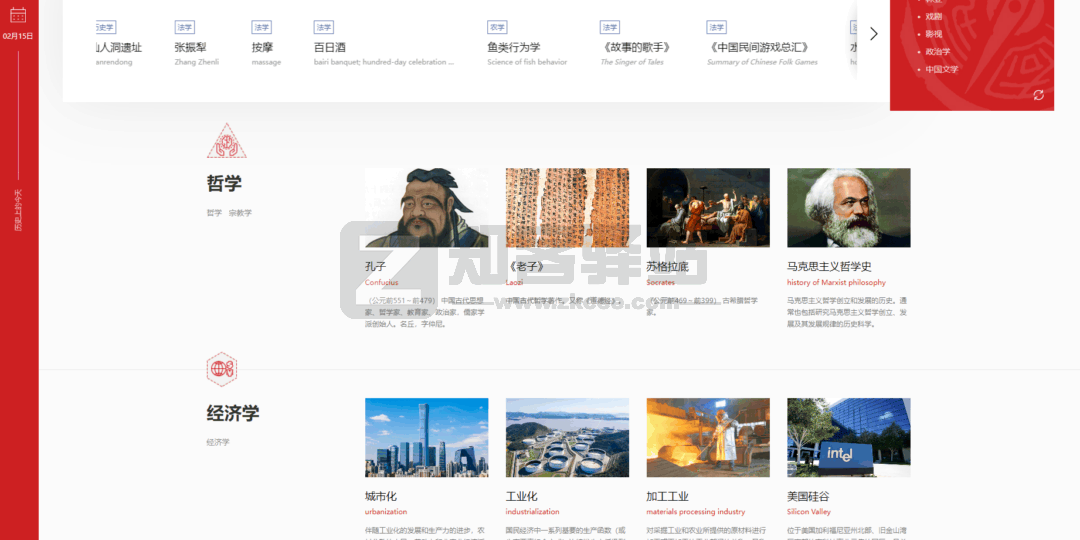The width and height of the screenshot is (1080, 540).
Task: Open the 哲学 triangle category icon
Action: 227,141
